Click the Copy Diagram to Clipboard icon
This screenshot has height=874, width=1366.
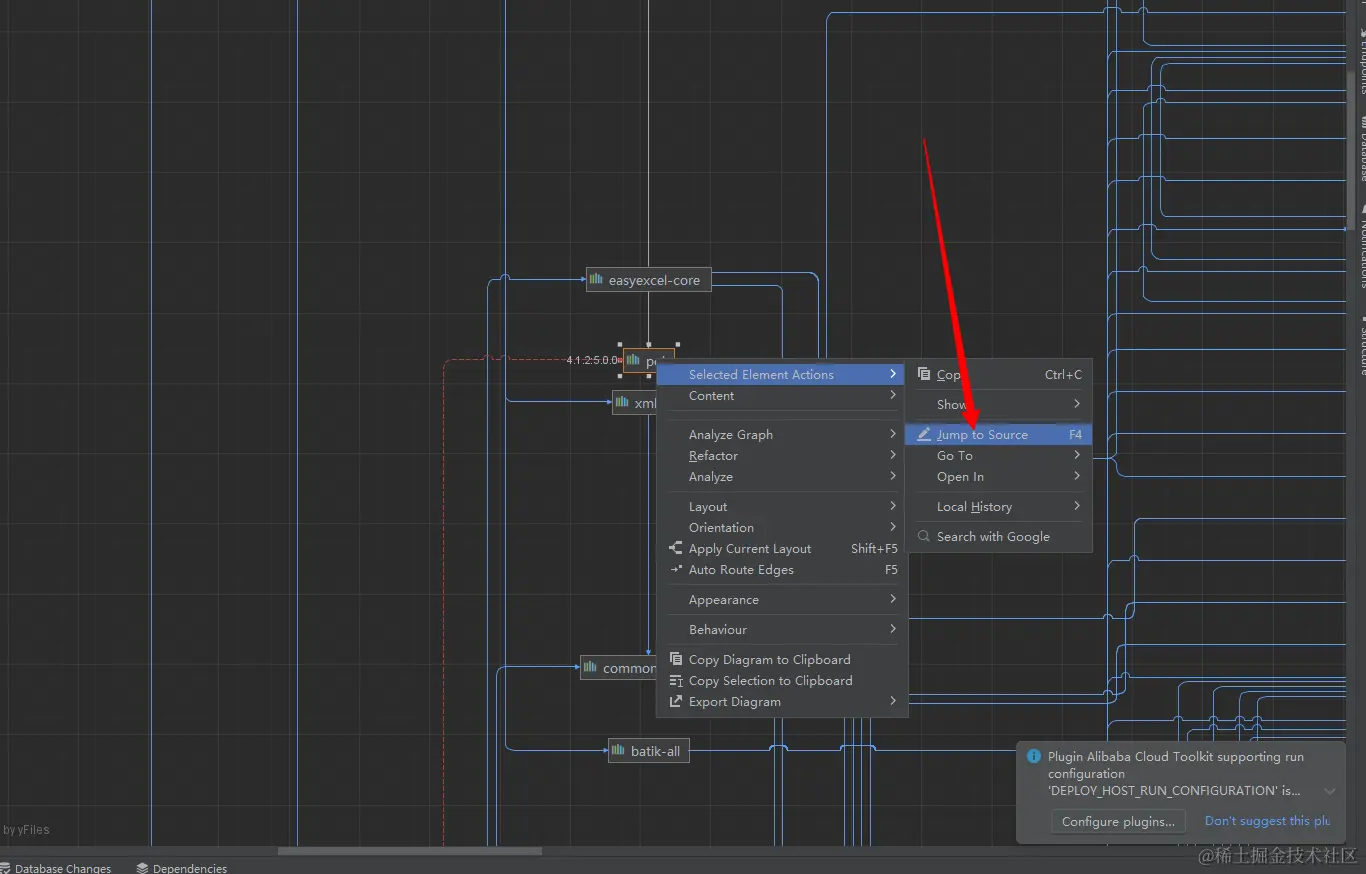click(676, 660)
